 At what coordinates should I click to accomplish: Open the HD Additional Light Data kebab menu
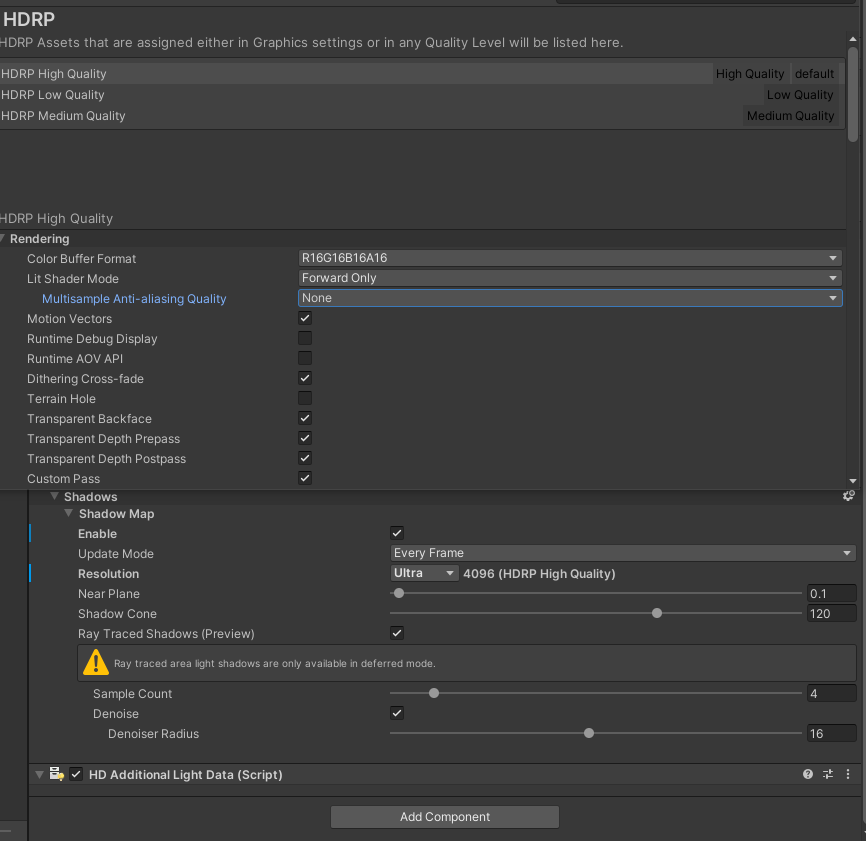point(848,774)
